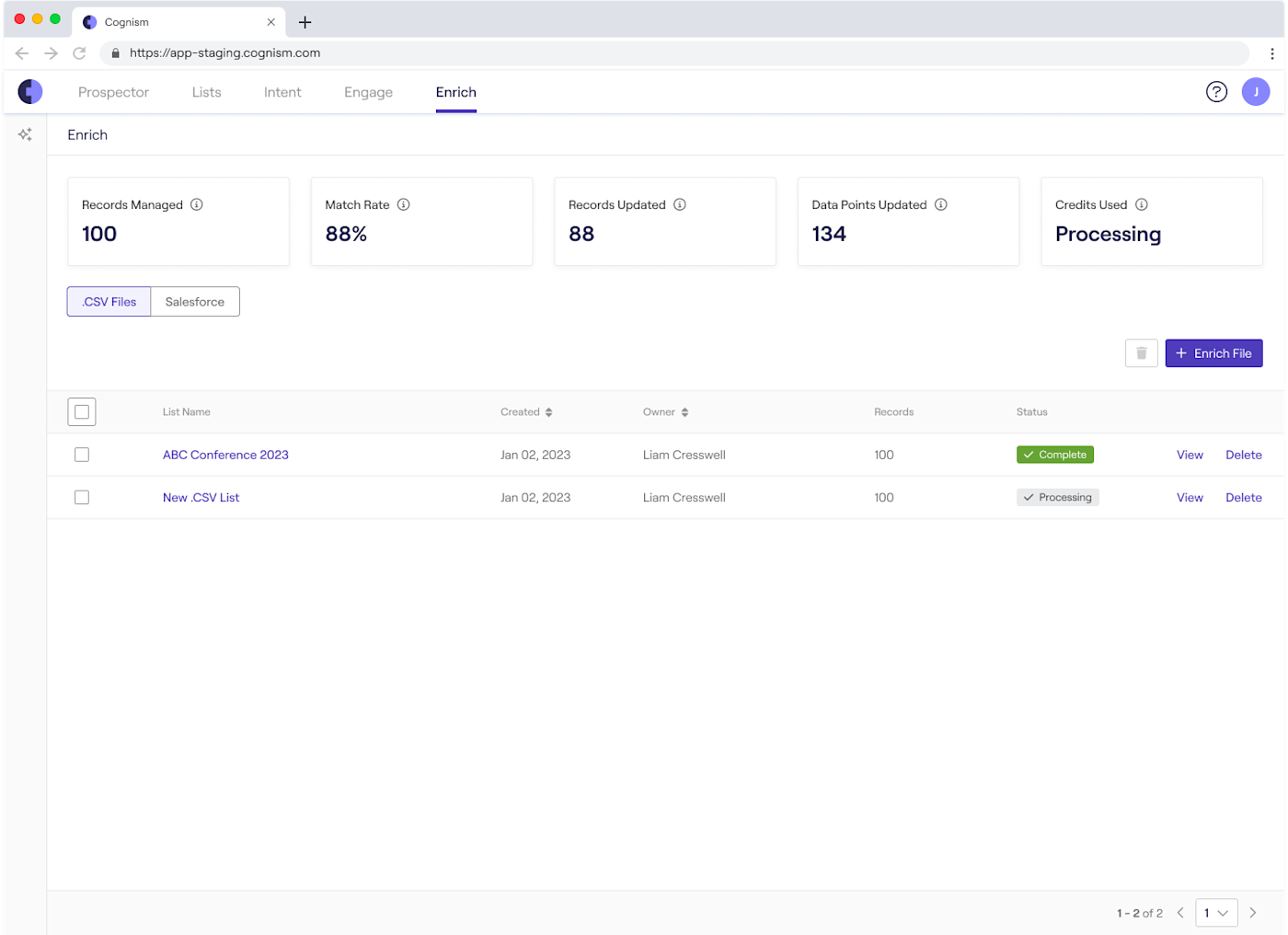Viewport: 1288px width, 935px height.
Task: Click the Cognism logo icon
Action: pos(30,91)
